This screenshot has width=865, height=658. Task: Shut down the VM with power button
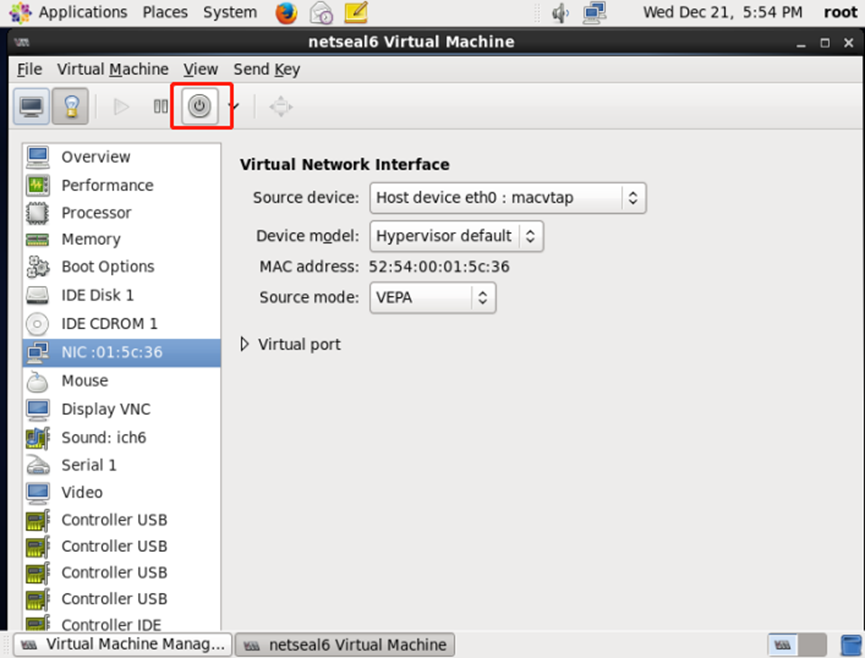[200, 106]
